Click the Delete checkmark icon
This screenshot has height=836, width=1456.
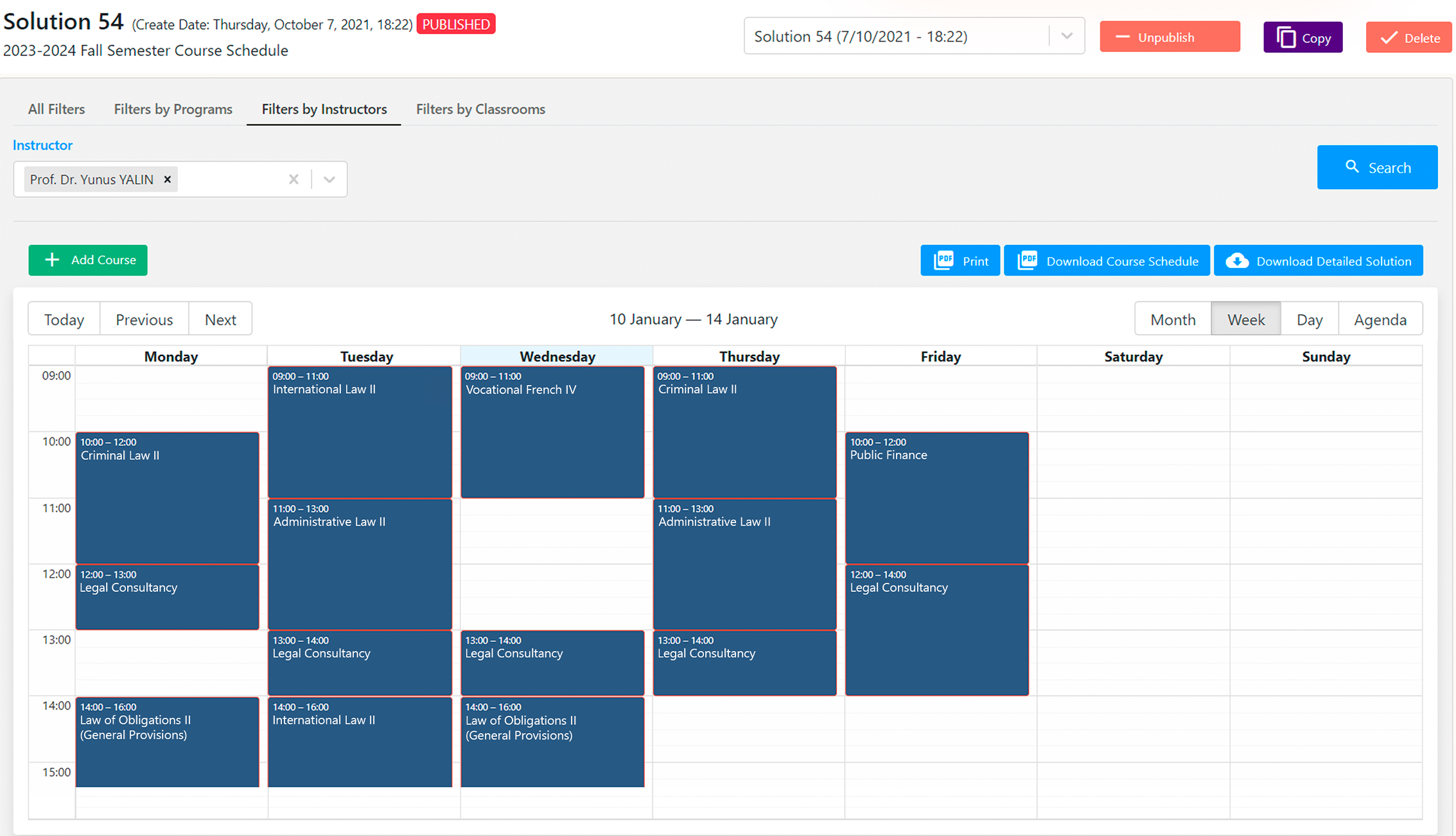click(1389, 38)
